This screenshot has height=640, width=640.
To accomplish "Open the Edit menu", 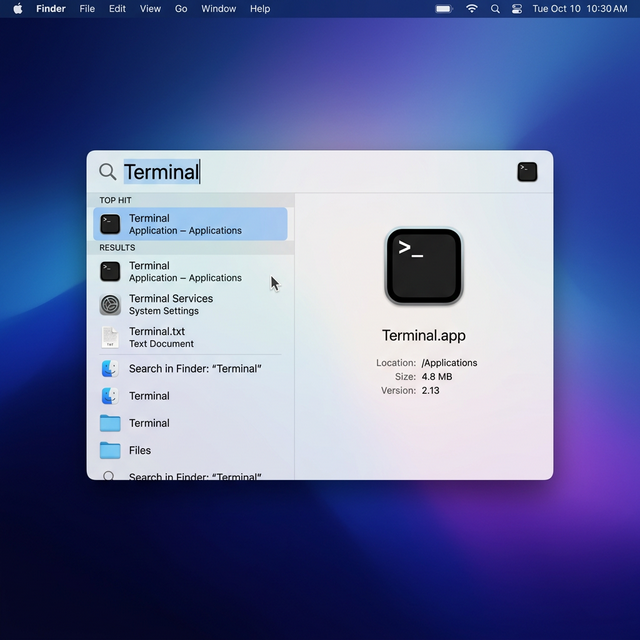I will click(x=117, y=9).
